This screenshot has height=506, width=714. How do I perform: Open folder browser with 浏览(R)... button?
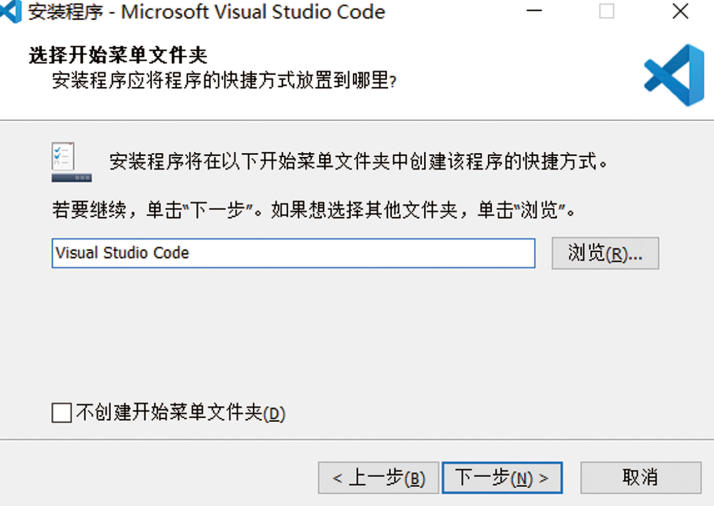coord(605,253)
